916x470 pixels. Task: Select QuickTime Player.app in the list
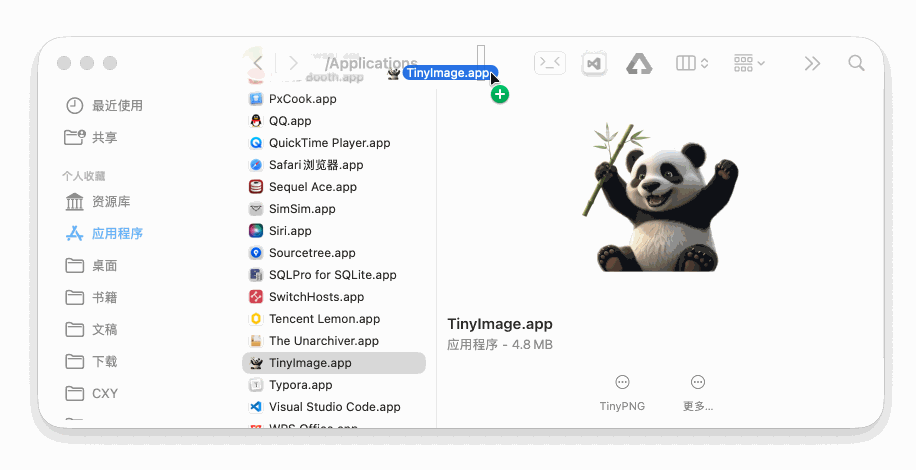point(334,143)
